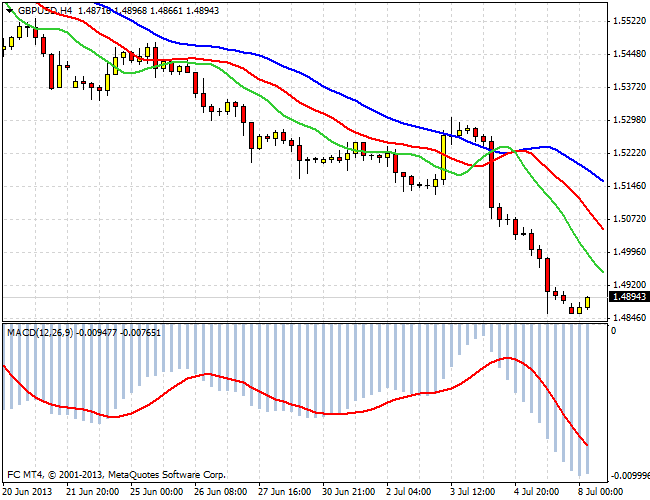
Task: Click the 1.49200 price scale value
Action: [x=629, y=285]
